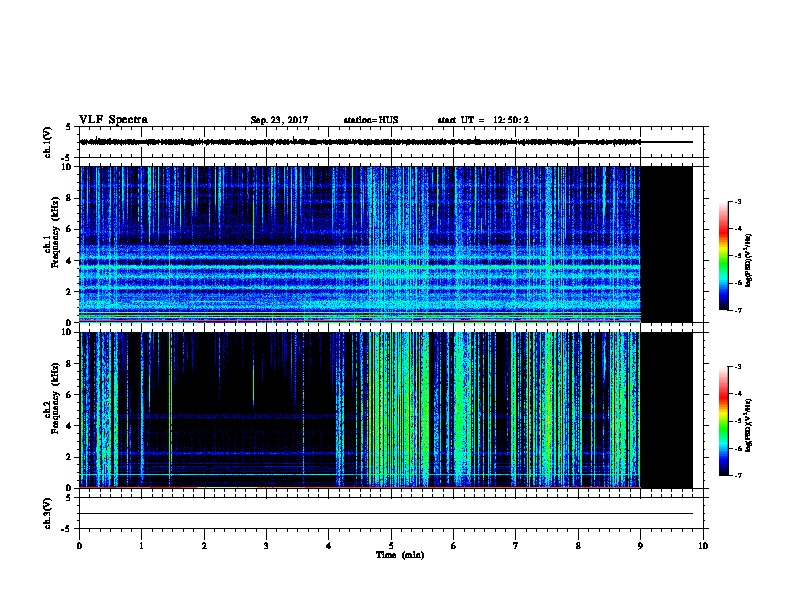Click time axis tick label "7"
The height and width of the screenshot is (612, 792).
point(515,546)
